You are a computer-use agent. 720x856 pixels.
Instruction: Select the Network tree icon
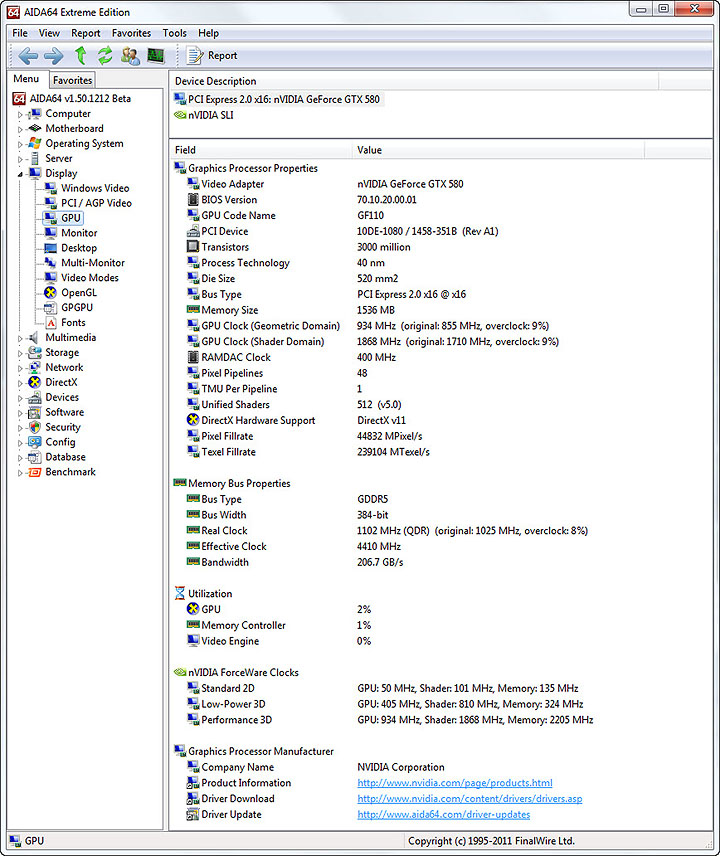tap(35, 367)
